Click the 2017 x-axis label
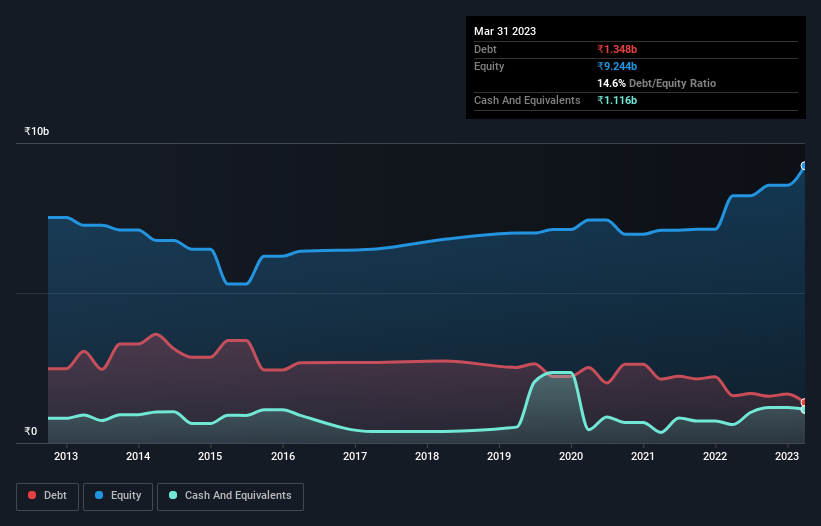The width and height of the screenshot is (821, 526). (x=355, y=456)
